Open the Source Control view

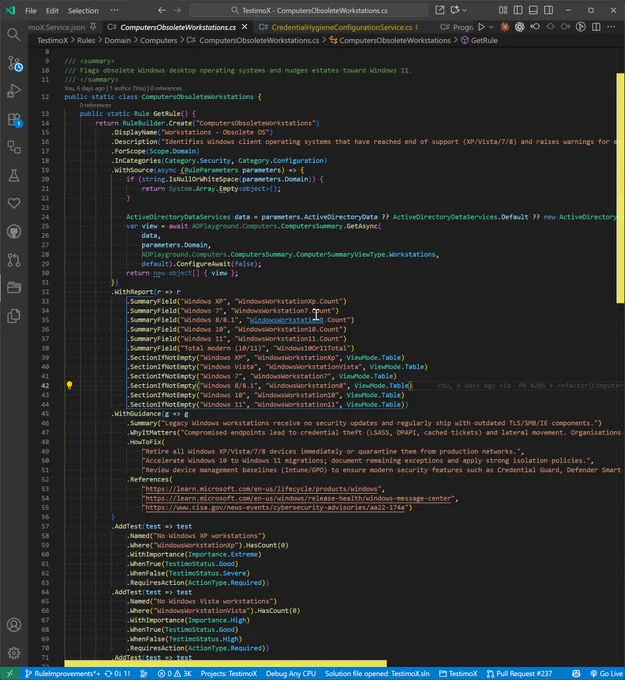[15, 63]
